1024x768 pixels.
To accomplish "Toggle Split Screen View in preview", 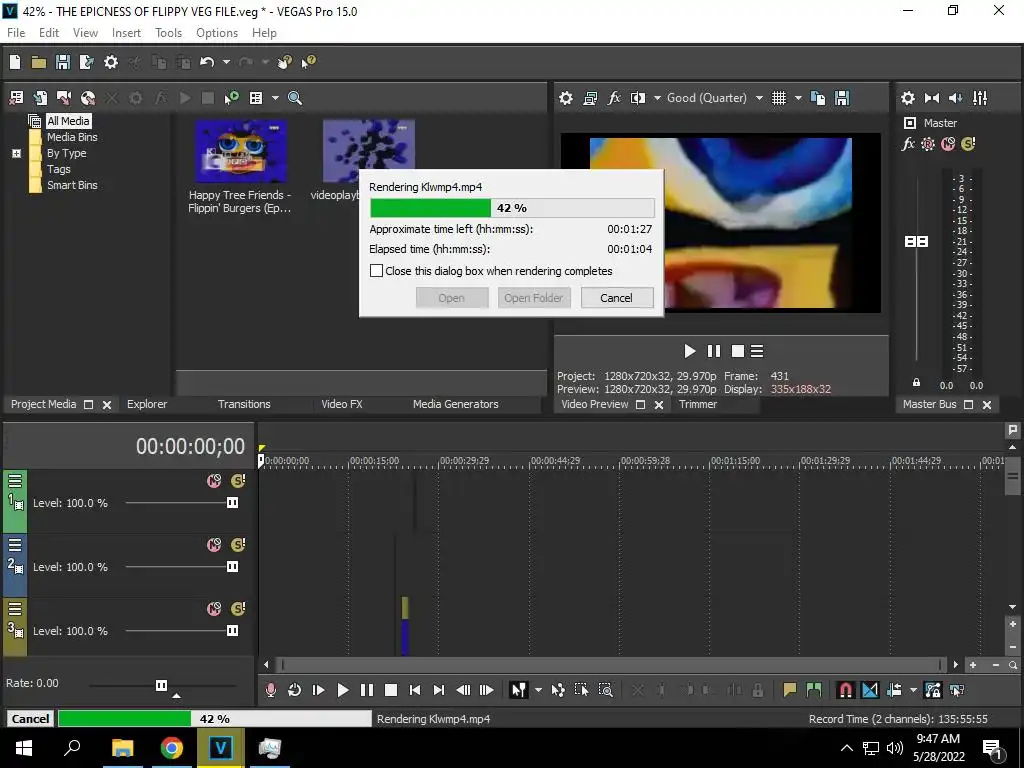I will point(638,98).
